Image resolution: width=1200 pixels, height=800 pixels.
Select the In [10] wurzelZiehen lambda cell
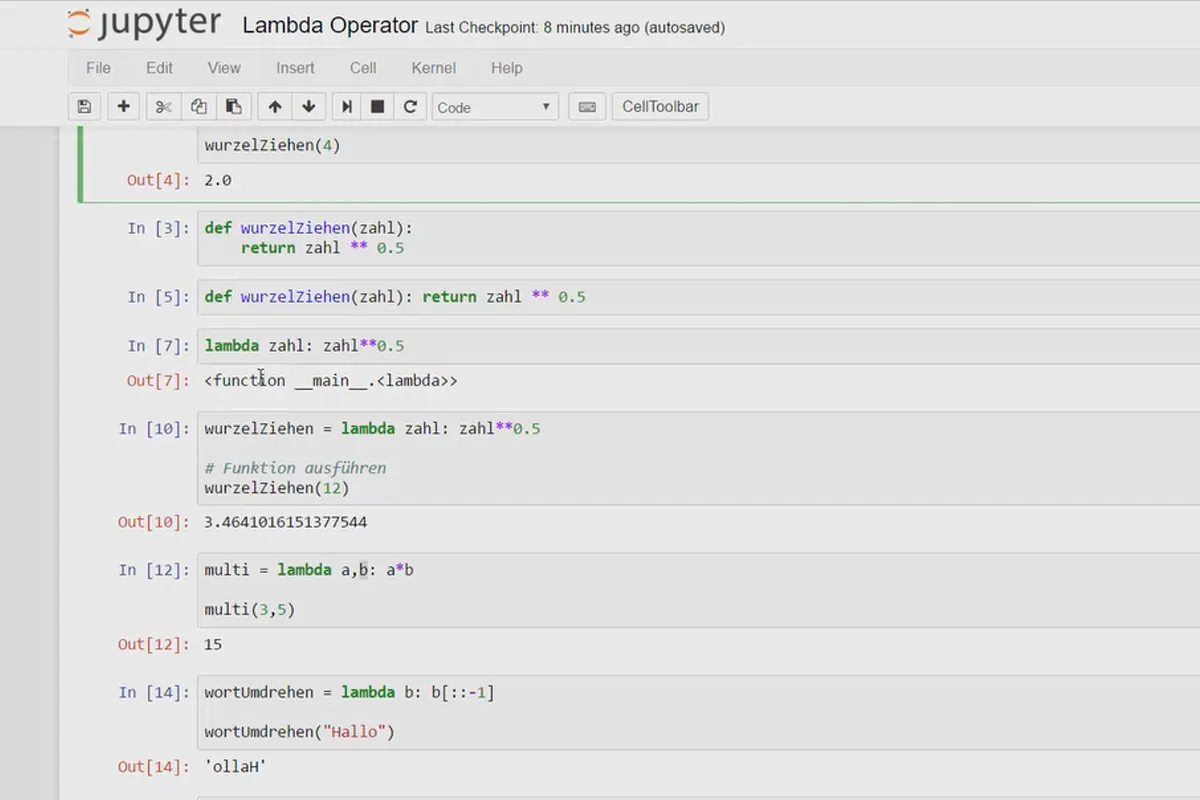point(699,458)
